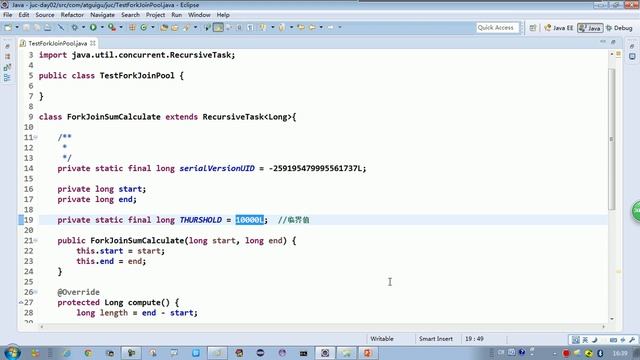The width and height of the screenshot is (640, 360).
Task: Close the TestForkJoinPool.java tab
Action: tap(93, 43)
